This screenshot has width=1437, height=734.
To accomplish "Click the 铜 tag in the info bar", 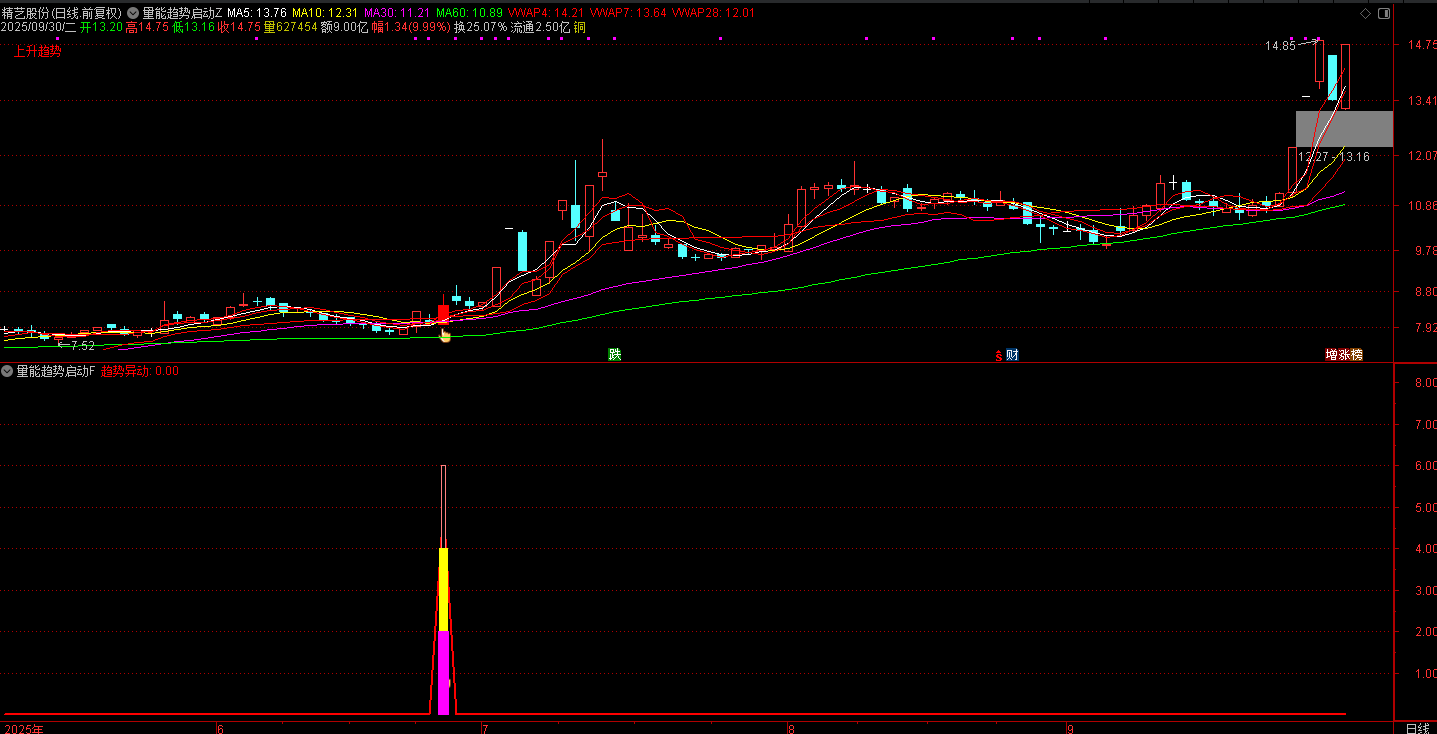I will point(580,28).
